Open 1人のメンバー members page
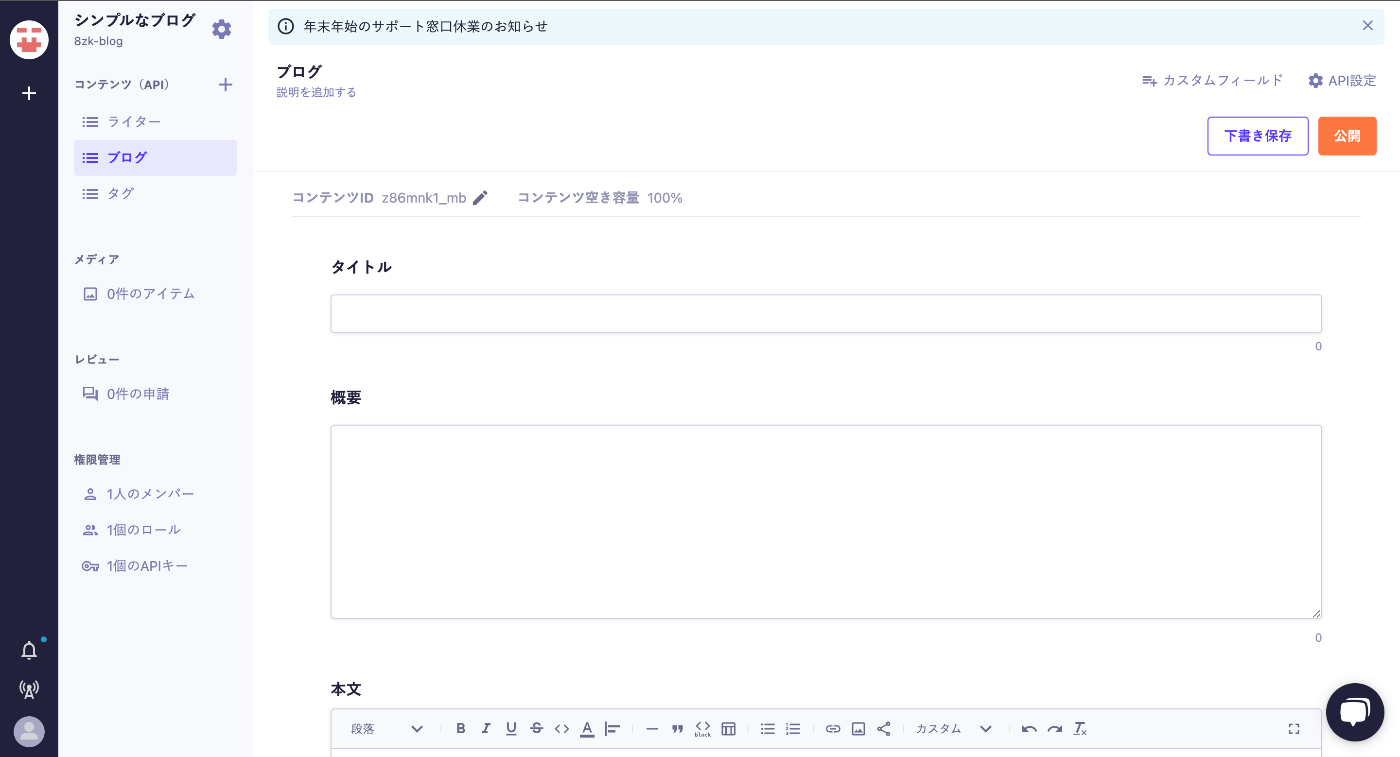Image resolution: width=1400 pixels, height=757 pixels. (155, 494)
